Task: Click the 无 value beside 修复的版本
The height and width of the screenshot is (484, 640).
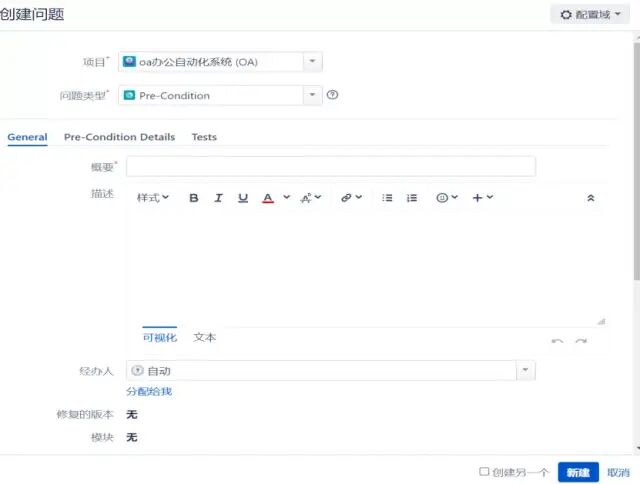Action: click(x=132, y=415)
